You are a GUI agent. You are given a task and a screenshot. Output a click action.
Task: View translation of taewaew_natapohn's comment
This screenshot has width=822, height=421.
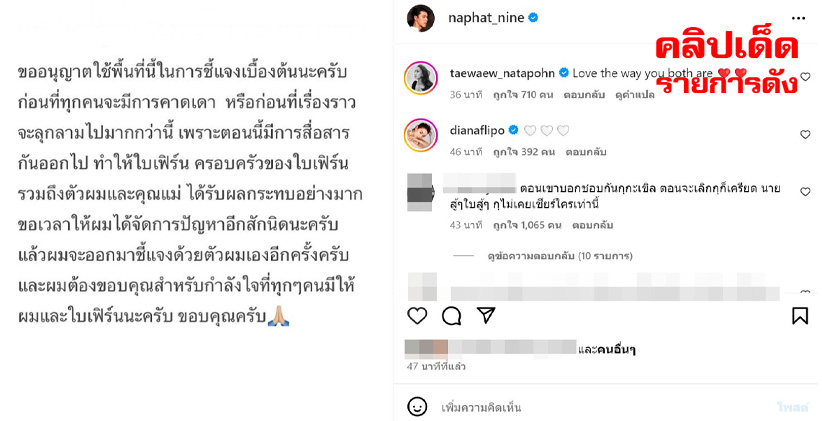(635, 95)
